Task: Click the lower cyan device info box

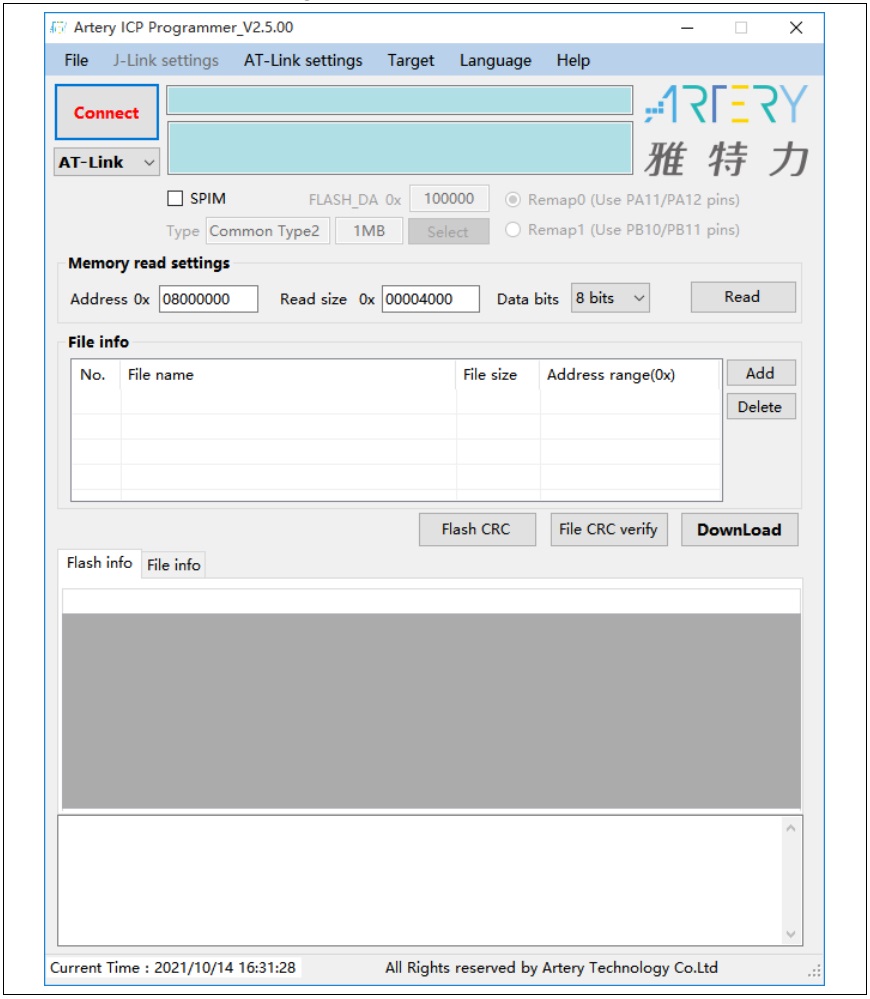Action: [x=400, y=148]
